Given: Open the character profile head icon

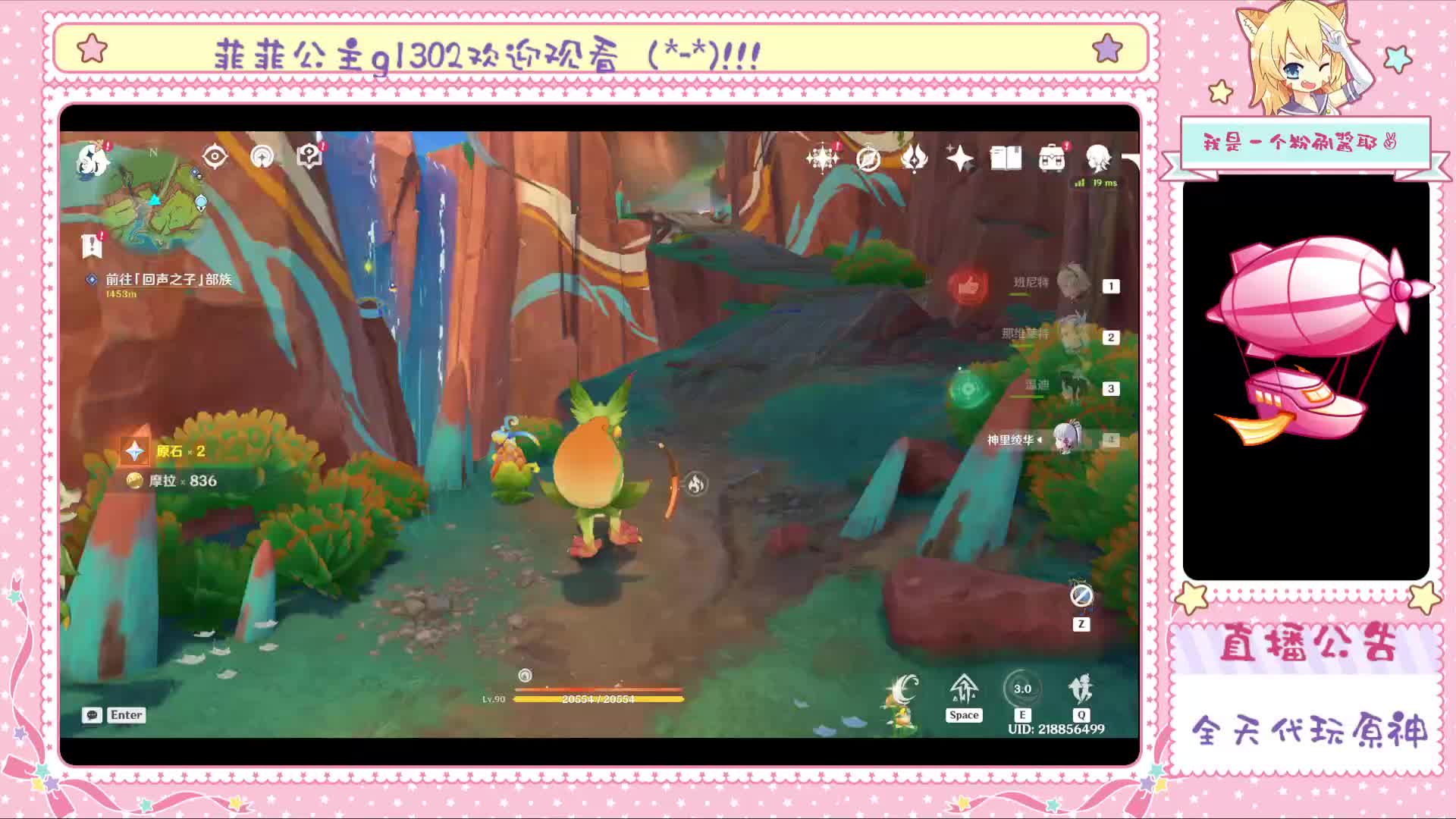Looking at the screenshot, I should click(1097, 158).
